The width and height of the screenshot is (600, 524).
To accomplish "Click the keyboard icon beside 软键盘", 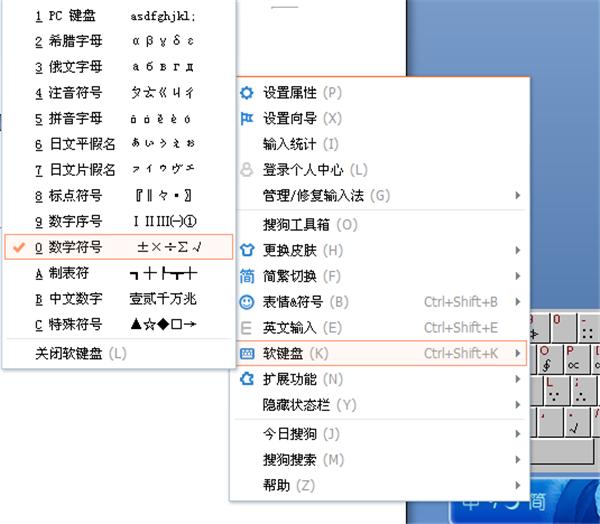I will coord(246,353).
